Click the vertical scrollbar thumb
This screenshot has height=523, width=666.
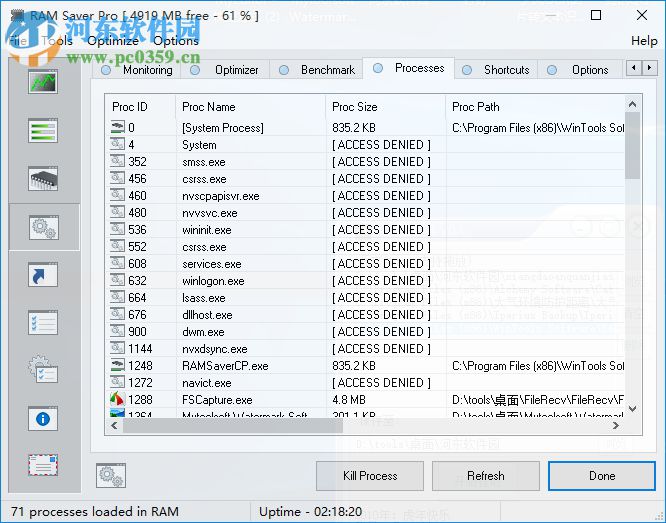(632, 145)
